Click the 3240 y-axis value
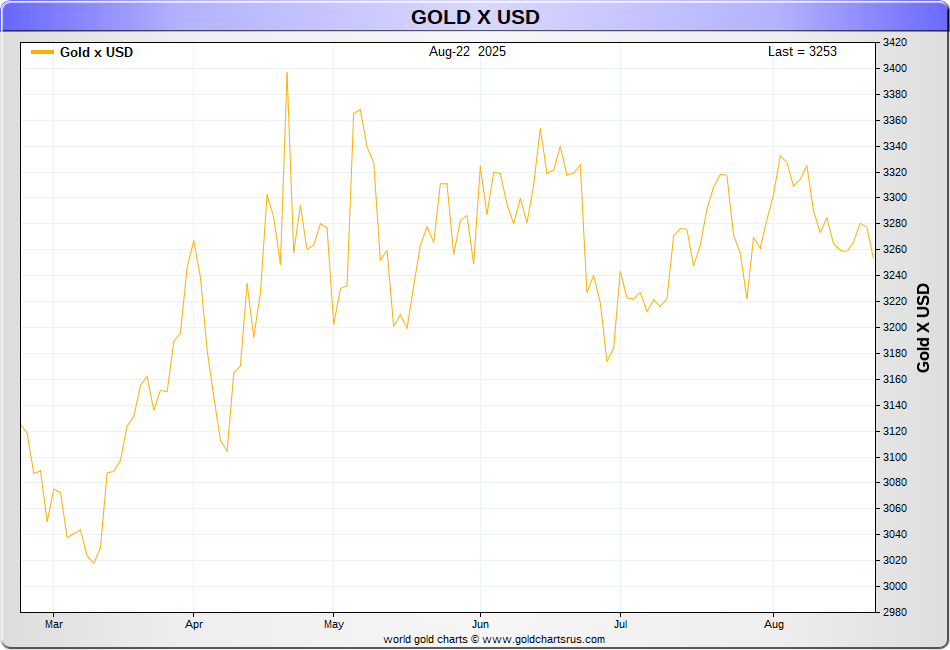 click(x=894, y=276)
